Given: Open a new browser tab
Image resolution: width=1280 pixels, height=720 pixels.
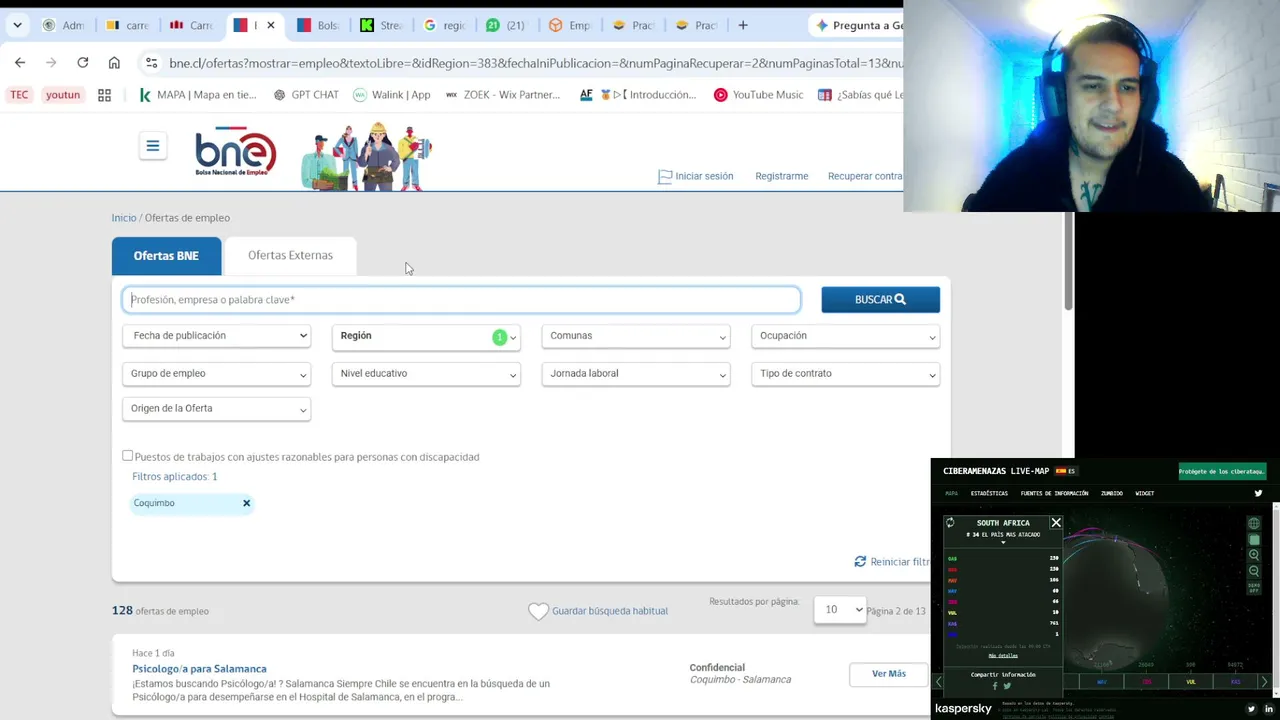Looking at the screenshot, I should pos(743,25).
